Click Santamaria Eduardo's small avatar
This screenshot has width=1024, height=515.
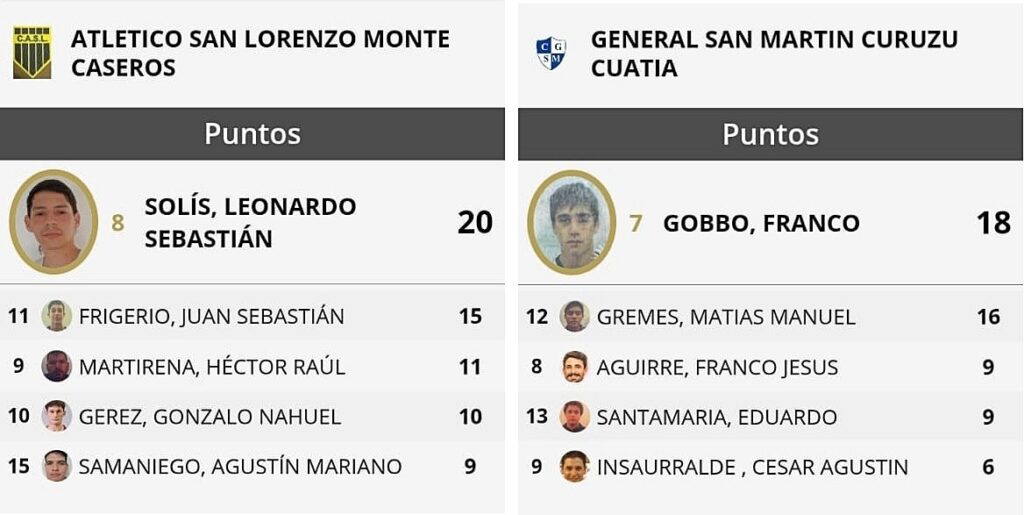point(575,416)
